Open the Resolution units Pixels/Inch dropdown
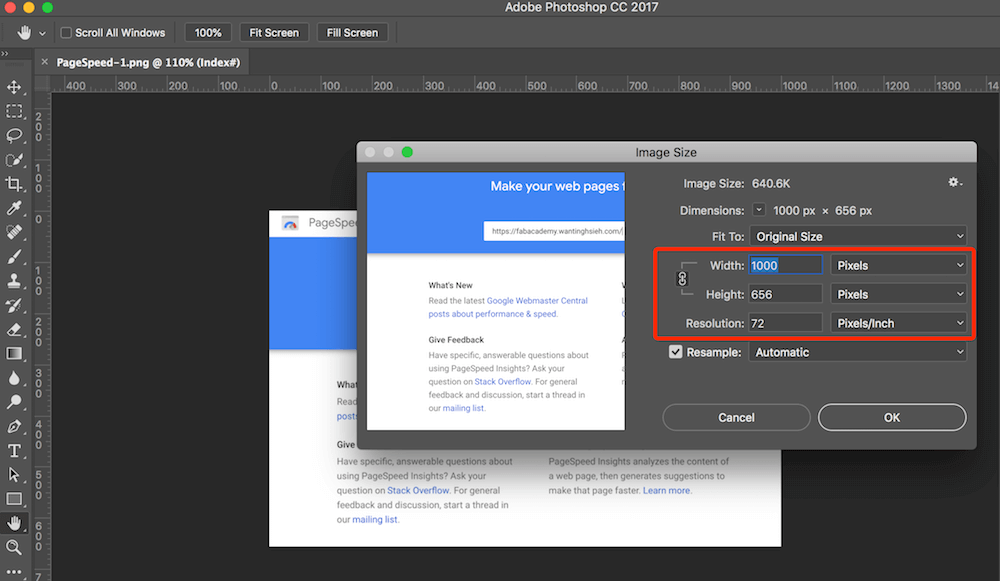The image size is (1000, 581). (x=898, y=323)
